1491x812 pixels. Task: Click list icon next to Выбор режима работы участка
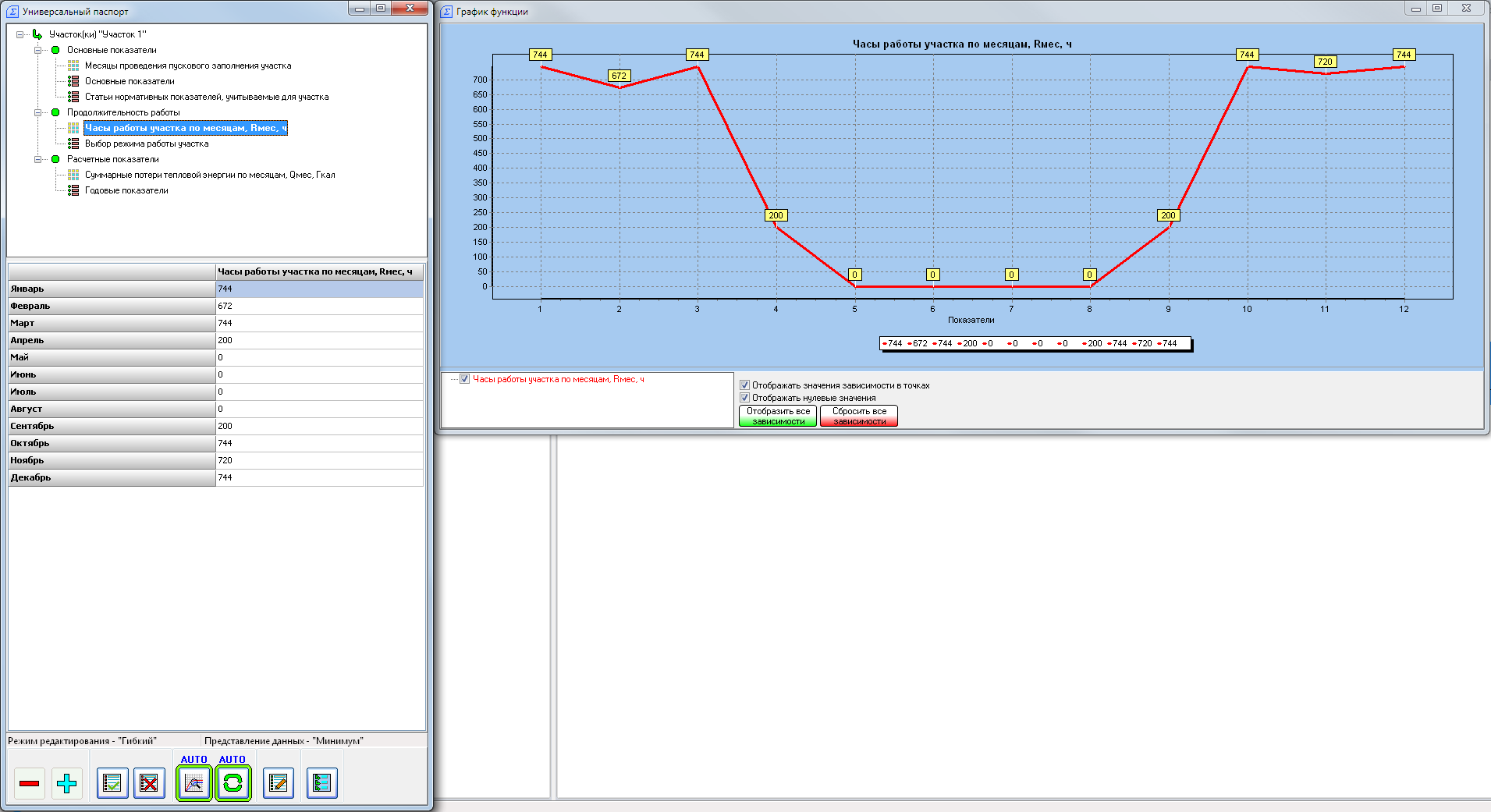(73, 144)
